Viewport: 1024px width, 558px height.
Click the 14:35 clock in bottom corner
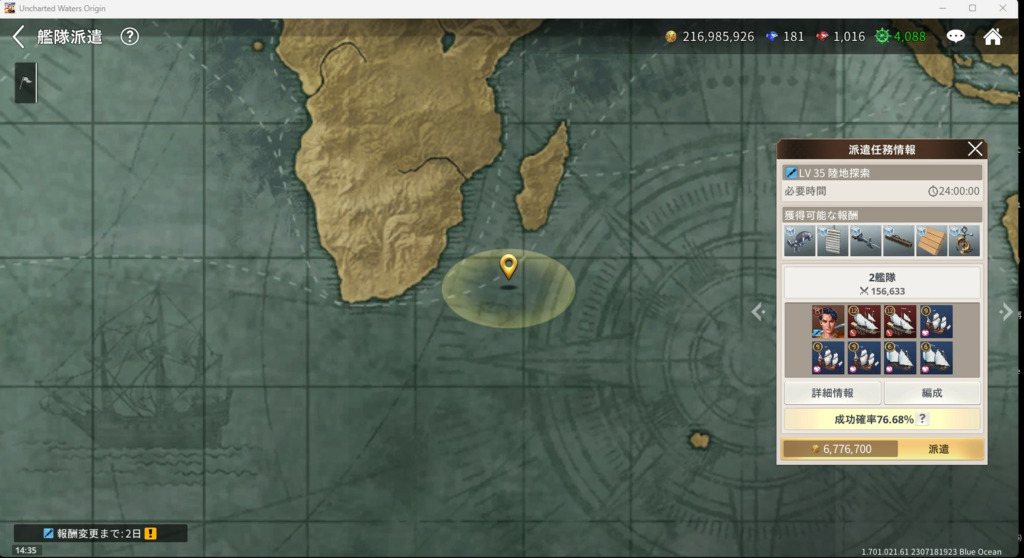pos(25,550)
